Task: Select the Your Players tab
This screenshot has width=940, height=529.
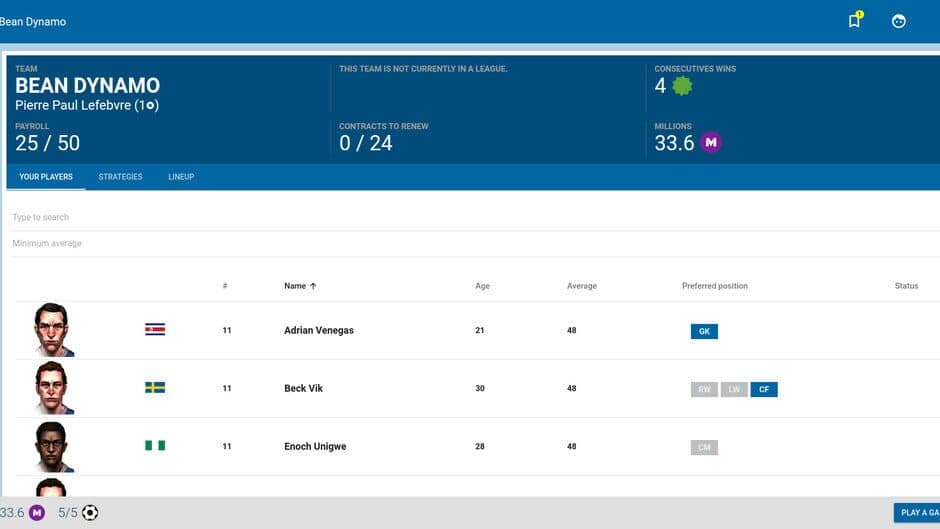Action: coord(46,177)
